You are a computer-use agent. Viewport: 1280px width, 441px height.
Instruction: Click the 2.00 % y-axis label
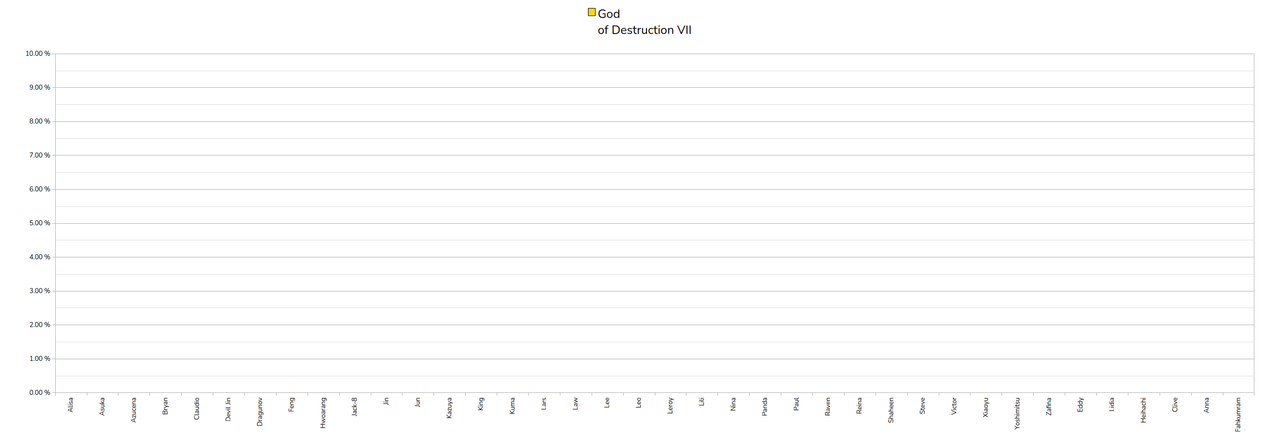tap(38, 325)
